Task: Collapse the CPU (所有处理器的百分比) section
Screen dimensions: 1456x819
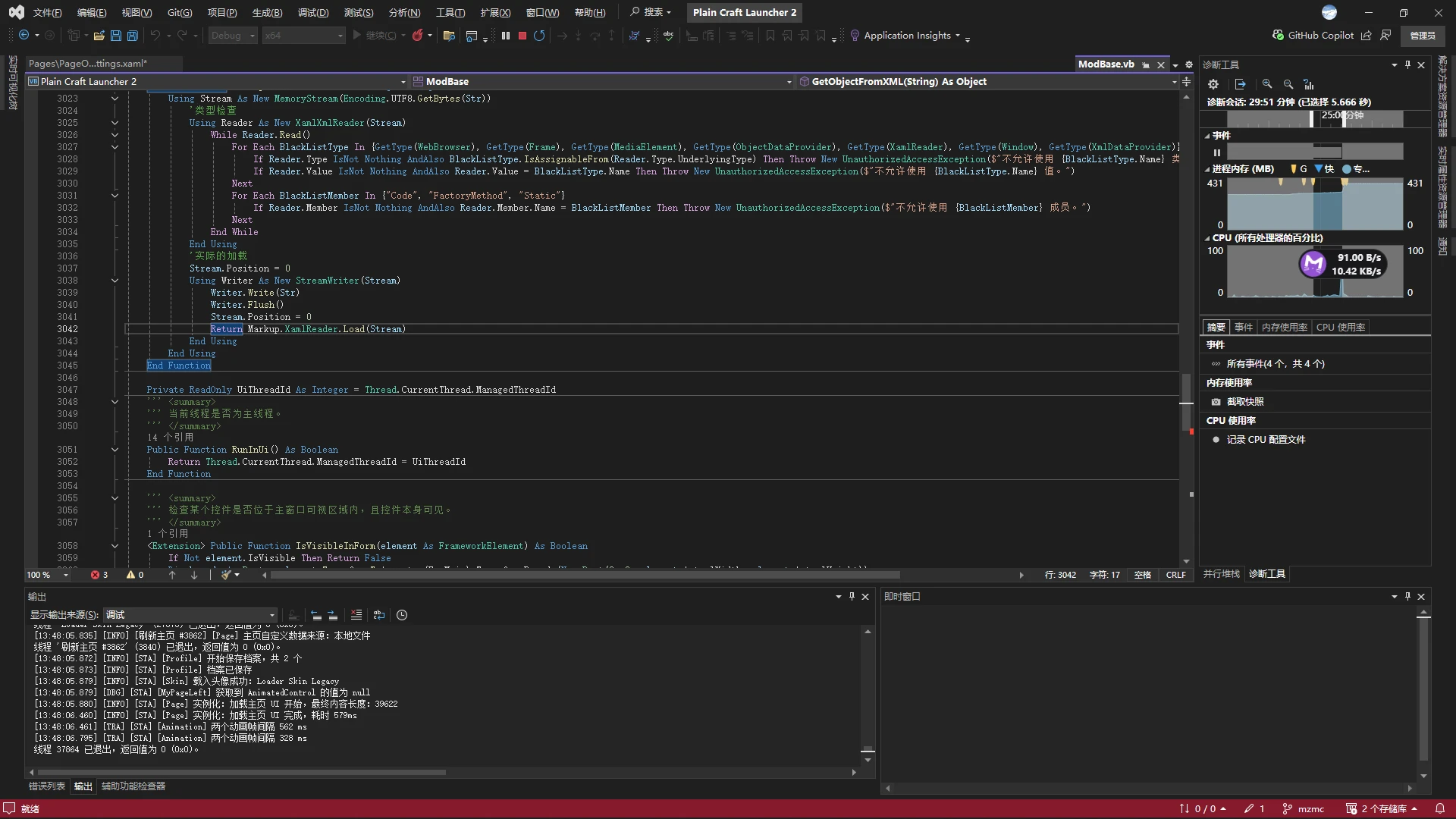Action: (1207, 238)
